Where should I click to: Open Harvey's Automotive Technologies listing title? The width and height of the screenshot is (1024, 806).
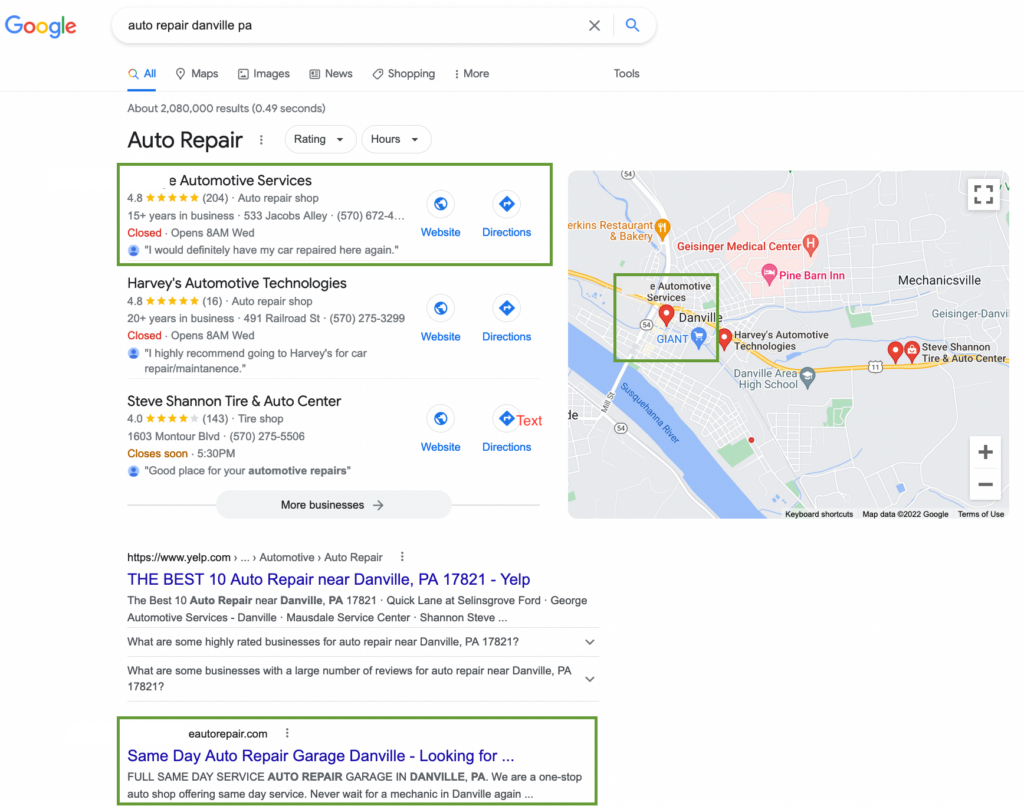237,283
